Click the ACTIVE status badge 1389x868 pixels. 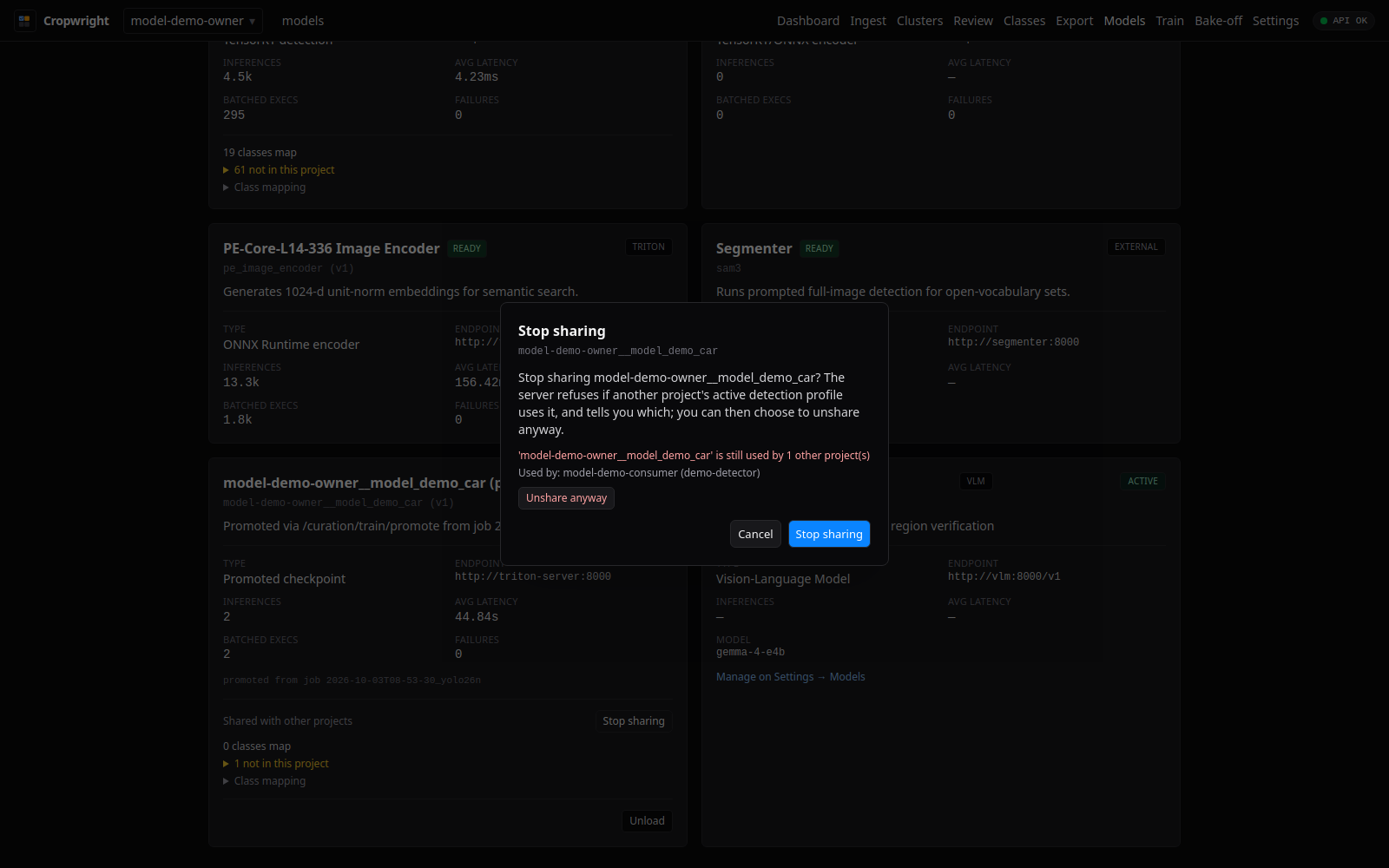1142,482
